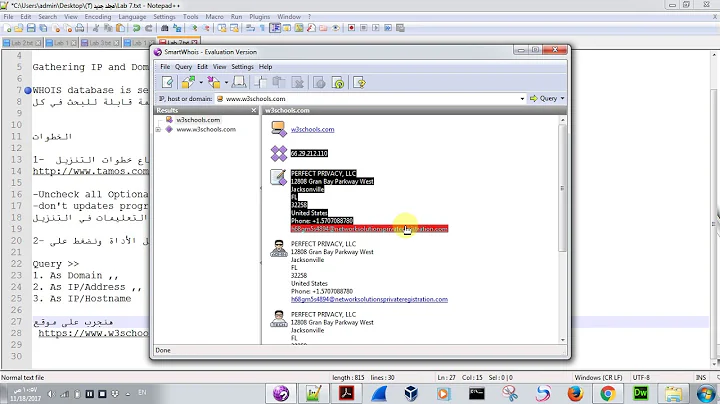This screenshot has height=404, width=720.
Task: Open the dropdown arrow beside the open archive icon
Action: (201, 83)
